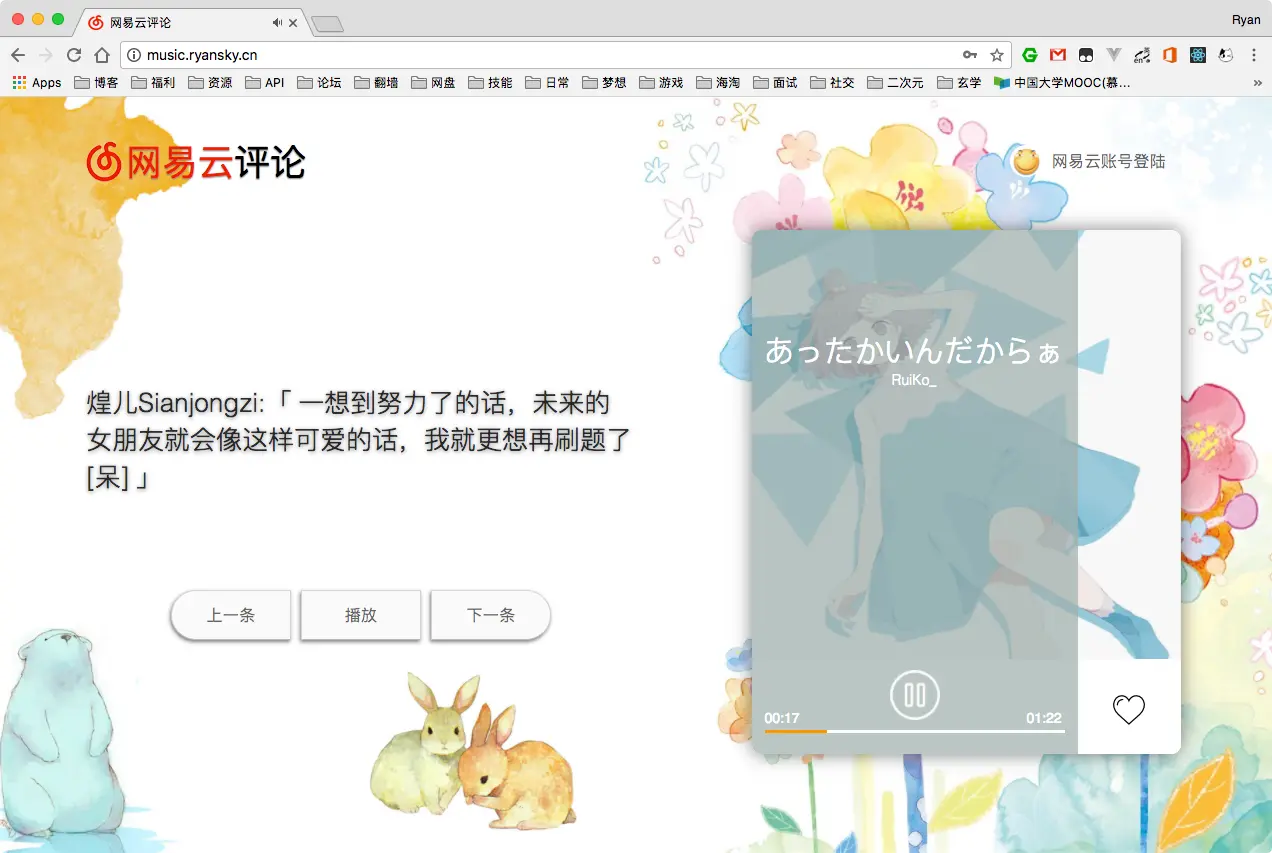Open 网易云账号登陆 login link
This screenshot has width=1272, height=853.
coord(1108,161)
